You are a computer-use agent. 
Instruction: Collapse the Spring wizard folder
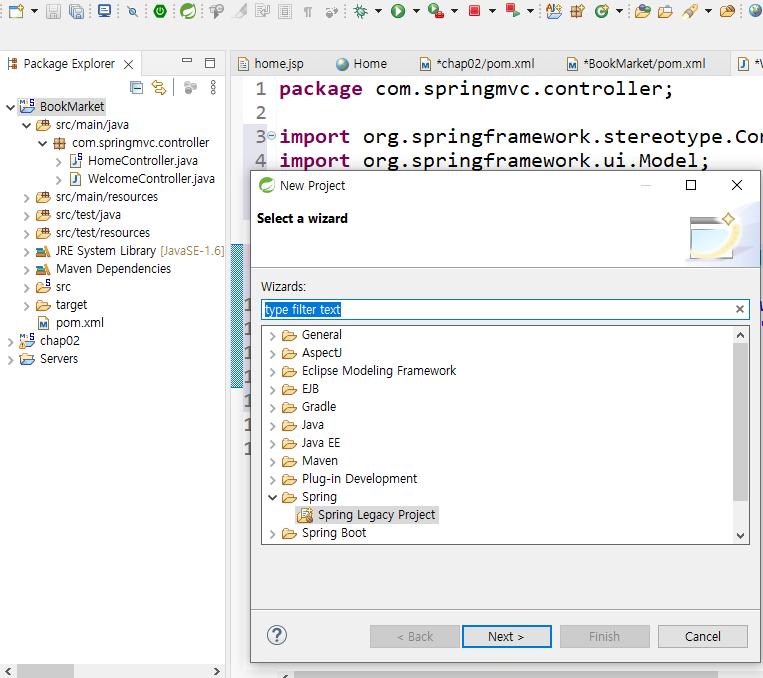[272, 497]
